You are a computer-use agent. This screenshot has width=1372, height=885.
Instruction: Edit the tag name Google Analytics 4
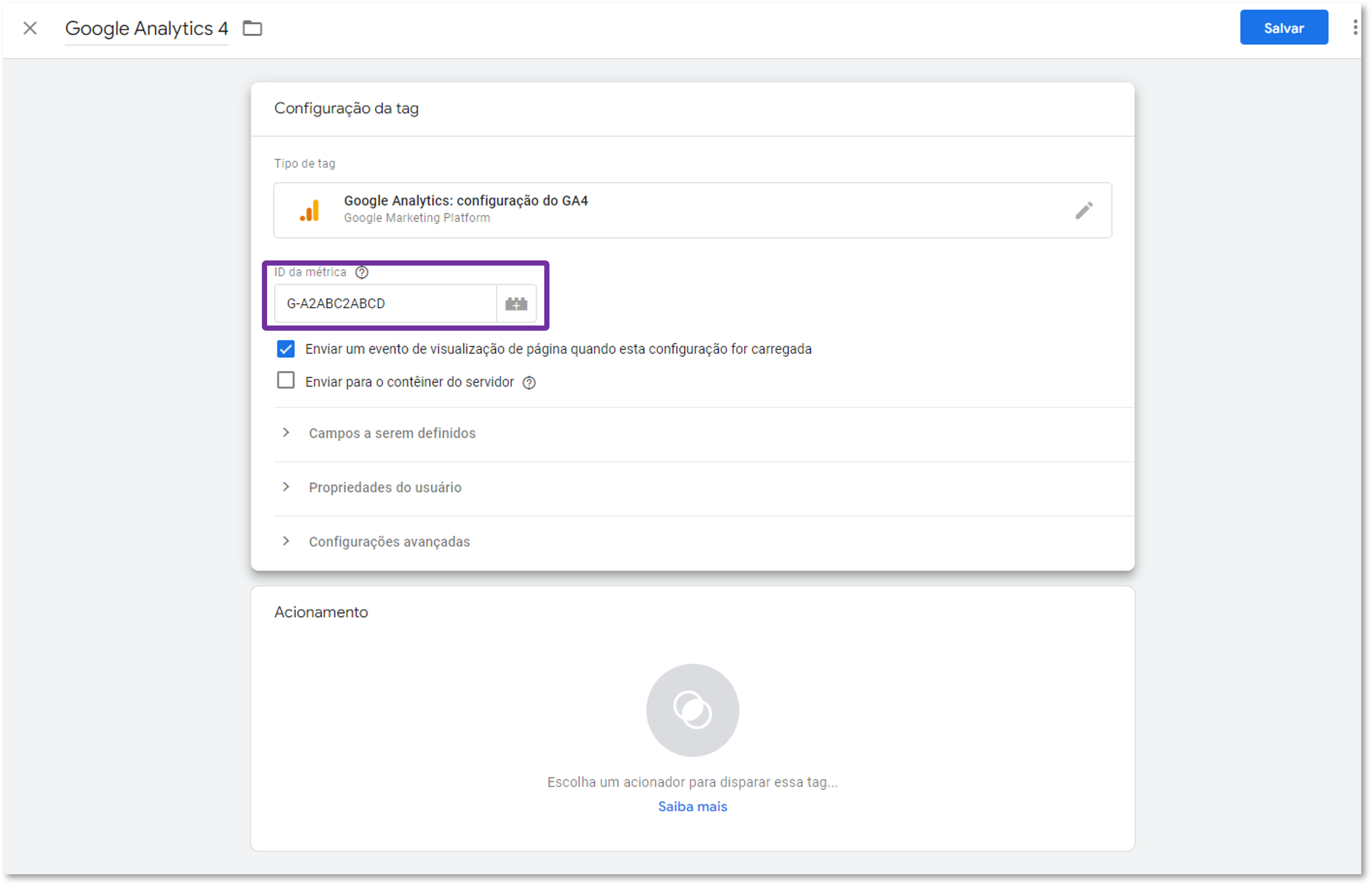tap(147, 28)
